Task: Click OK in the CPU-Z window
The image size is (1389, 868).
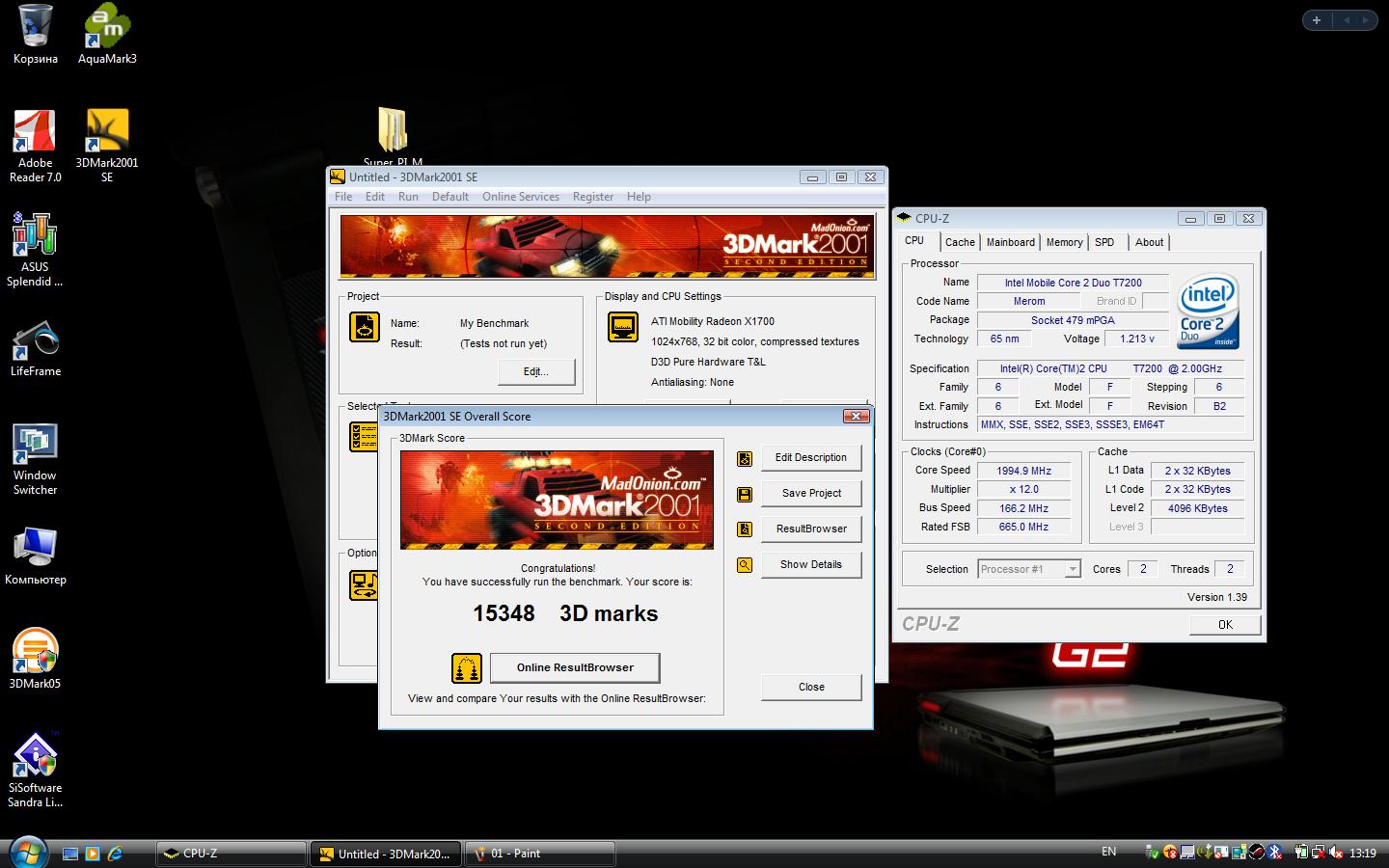Action: [1225, 625]
